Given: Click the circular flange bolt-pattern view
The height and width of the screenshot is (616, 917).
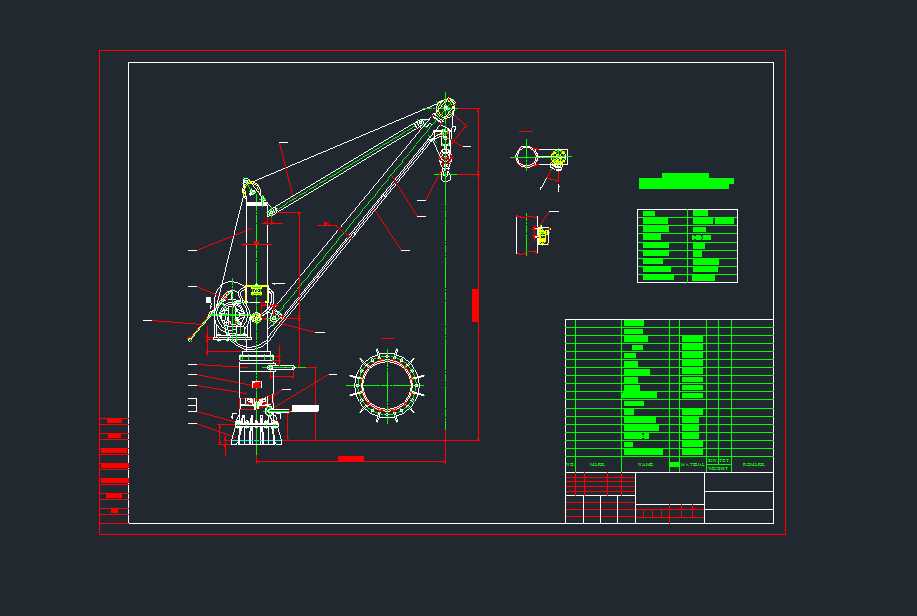Looking at the screenshot, I should 387,384.
